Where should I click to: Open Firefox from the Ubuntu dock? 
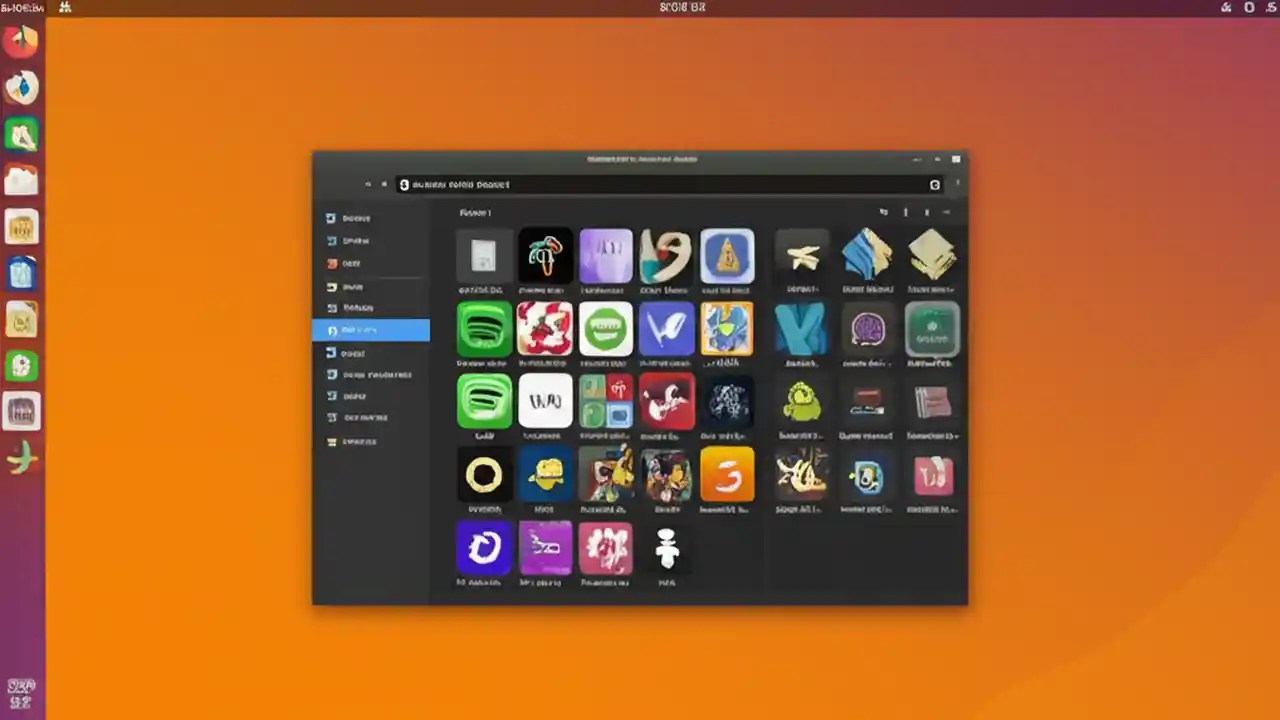pyautogui.click(x=22, y=40)
